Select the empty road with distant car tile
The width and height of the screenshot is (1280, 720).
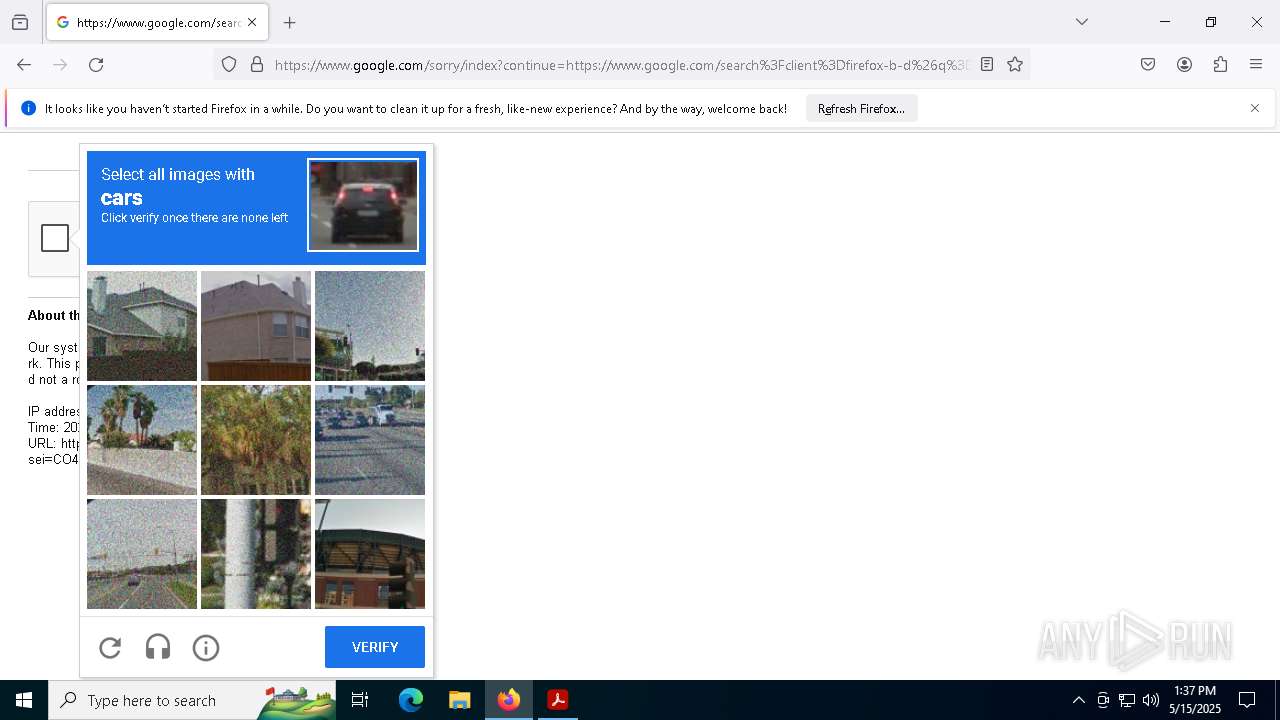click(142, 554)
